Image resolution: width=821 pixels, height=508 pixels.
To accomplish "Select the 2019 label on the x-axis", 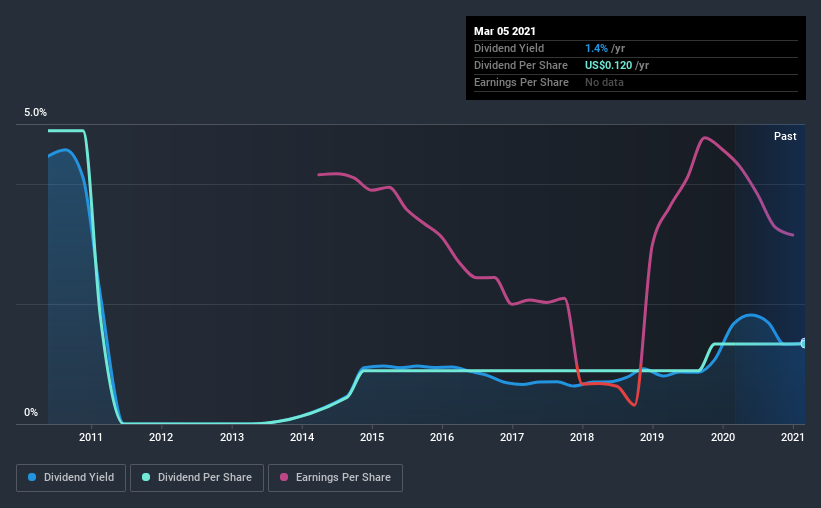I will [x=652, y=437].
